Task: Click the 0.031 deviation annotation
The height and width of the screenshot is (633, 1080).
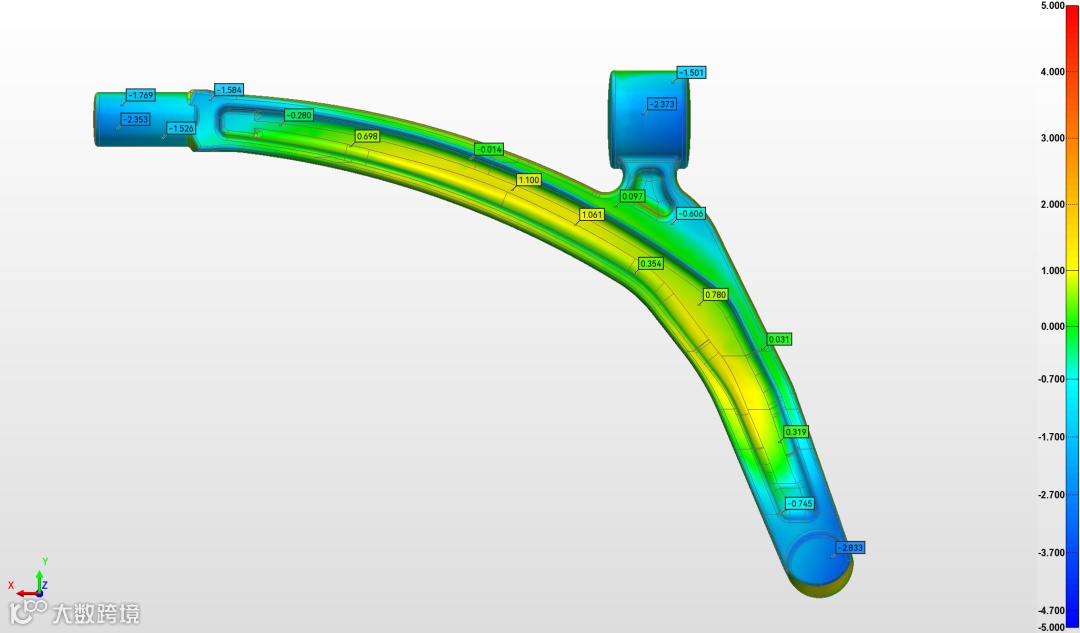Action: [779, 339]
